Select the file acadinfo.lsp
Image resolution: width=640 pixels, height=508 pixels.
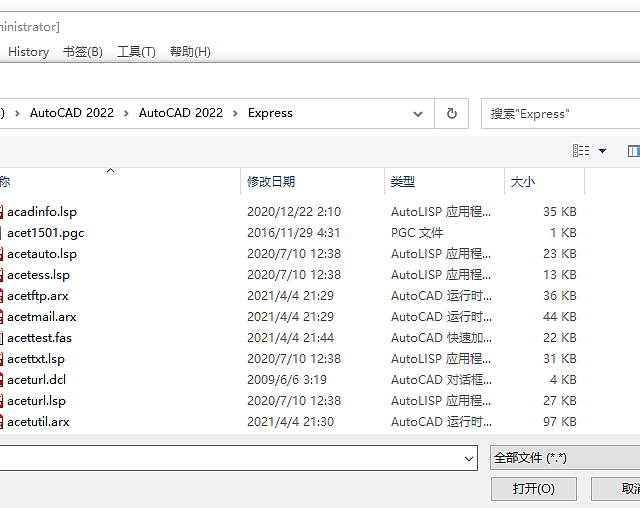coord(42,212)
